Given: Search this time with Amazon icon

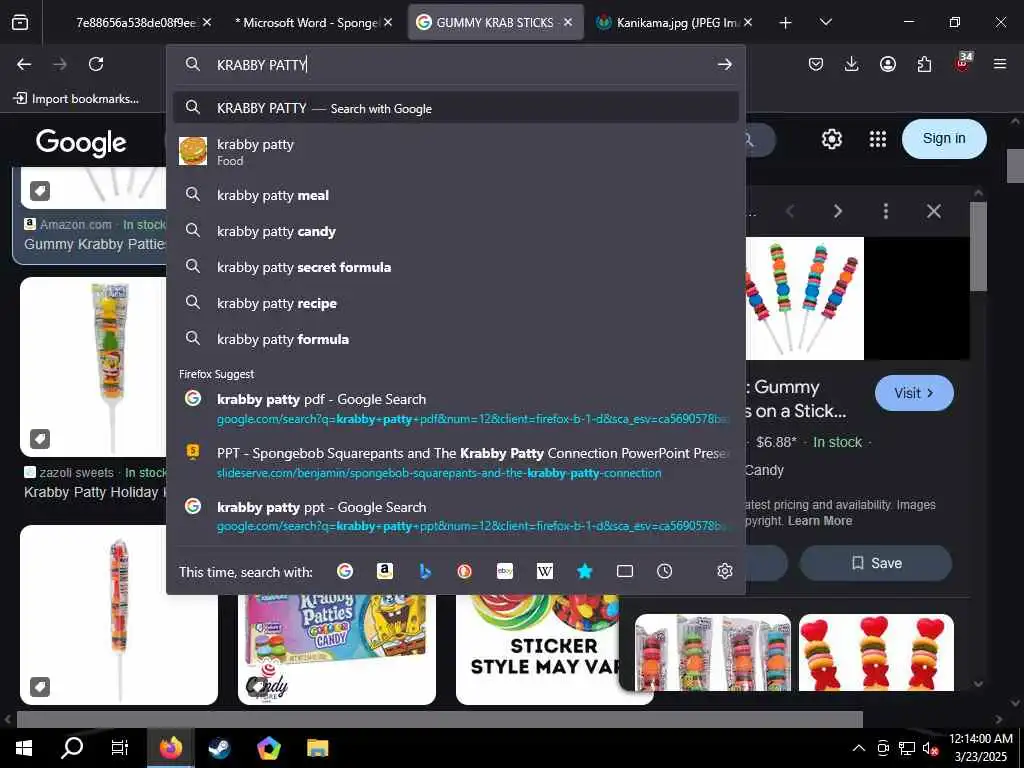Looking at the screenshot, I should tap(385, 571).
